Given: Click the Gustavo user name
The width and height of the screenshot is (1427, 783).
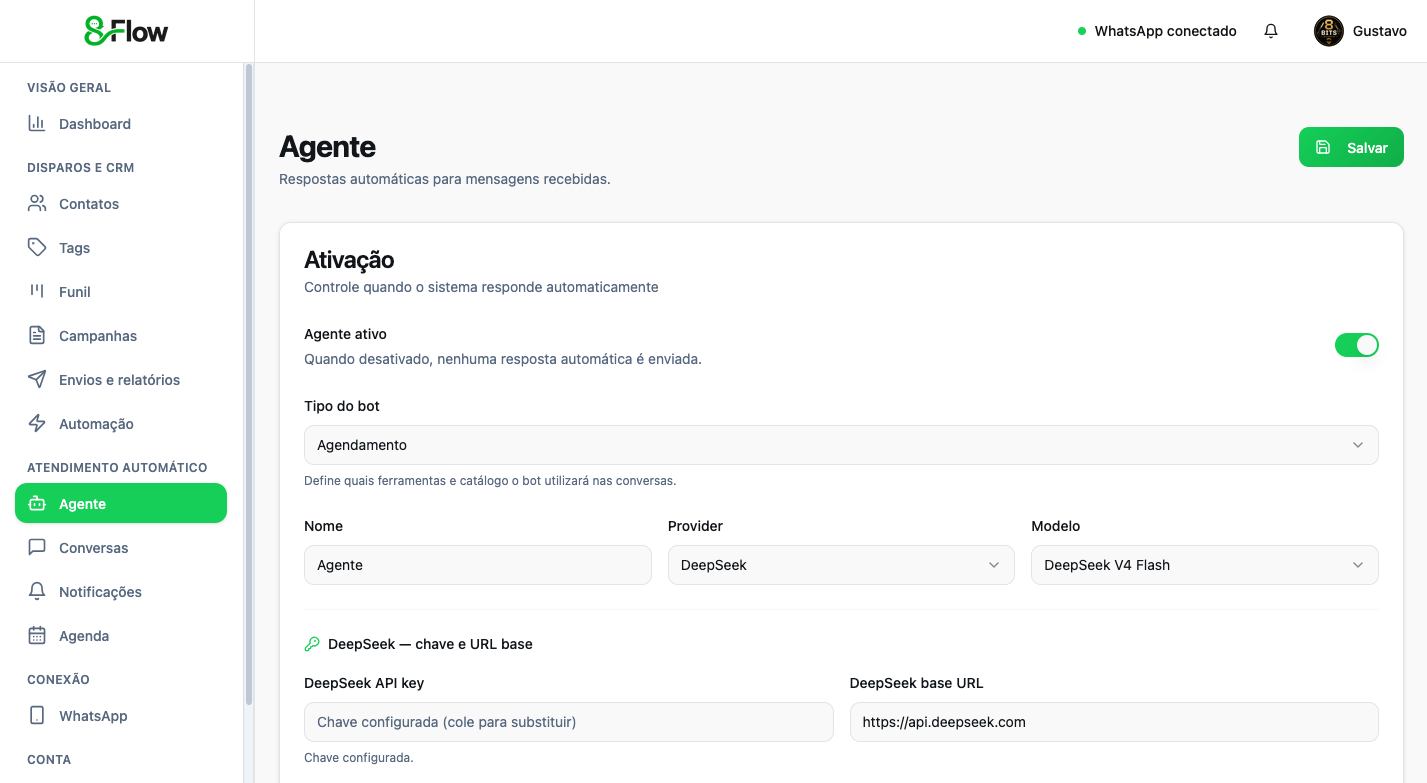Looking at the screenshot, I should 1380,31.
